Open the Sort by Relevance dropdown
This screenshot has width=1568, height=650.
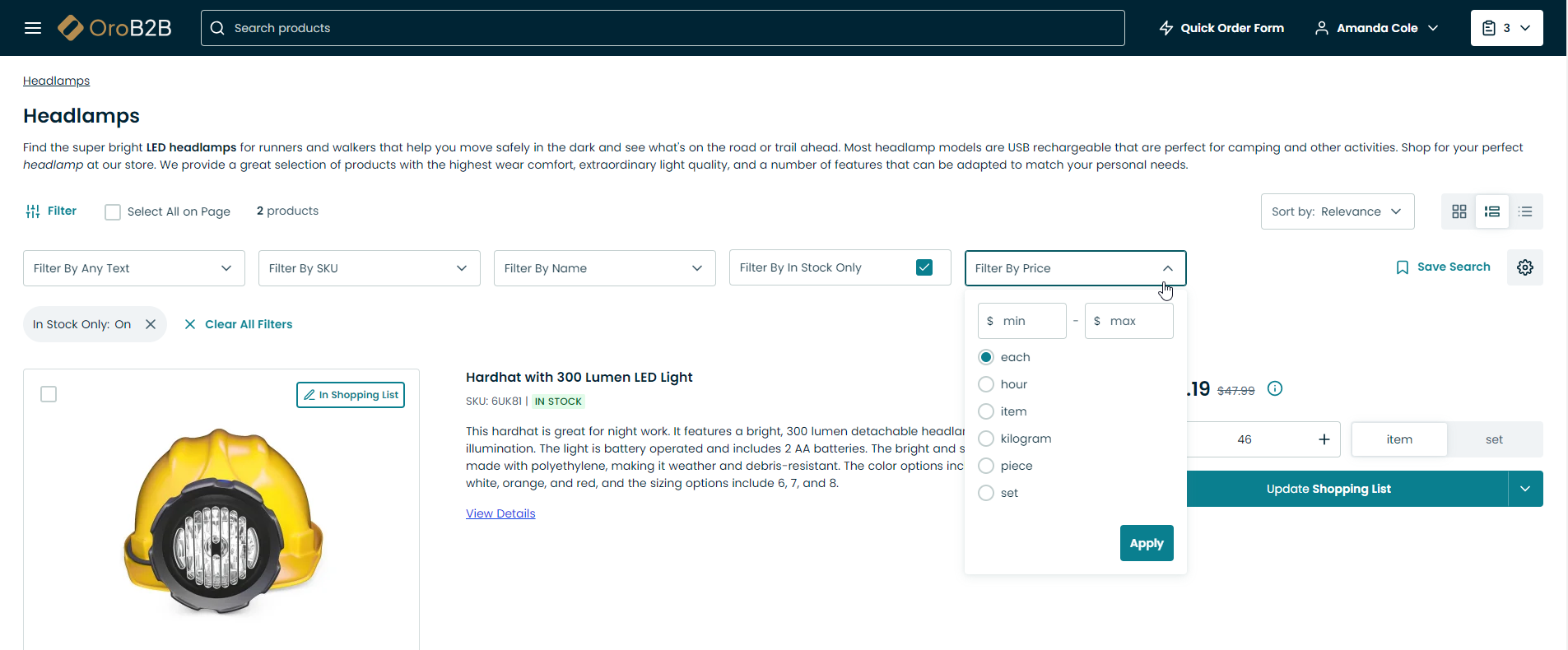(x=1337, y=211)
